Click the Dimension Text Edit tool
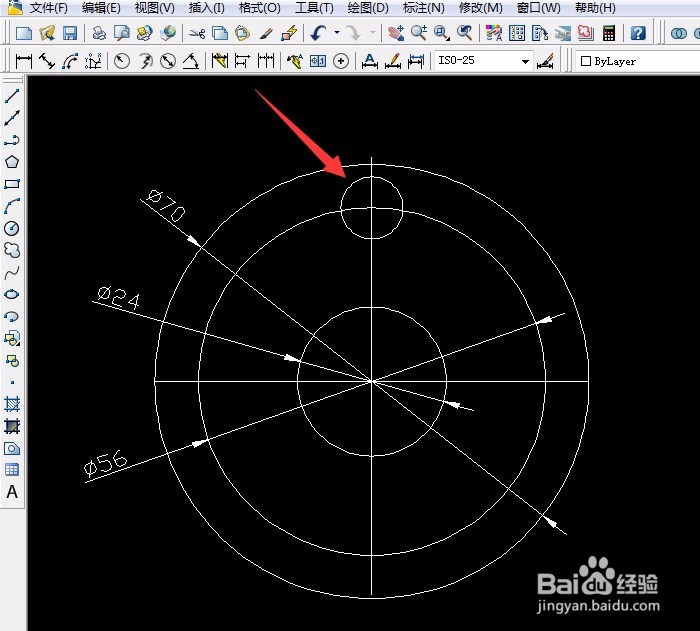Image resolution: width=700 pixels, height=631 pixels. (x=393, y=61)
